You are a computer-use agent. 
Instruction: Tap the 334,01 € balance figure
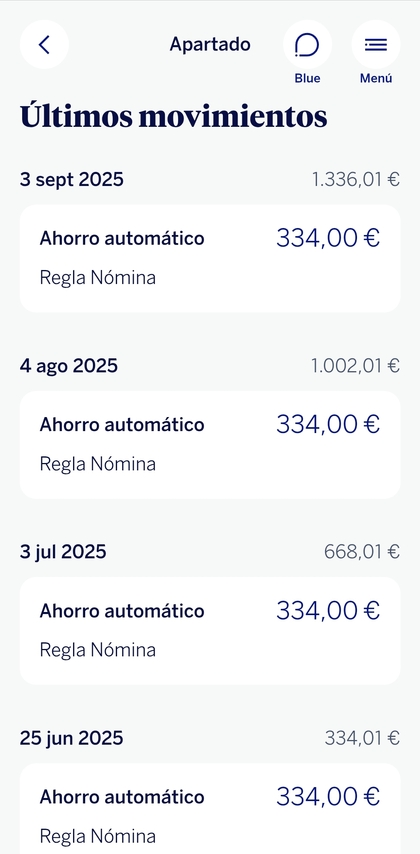[x=362, y=738]
